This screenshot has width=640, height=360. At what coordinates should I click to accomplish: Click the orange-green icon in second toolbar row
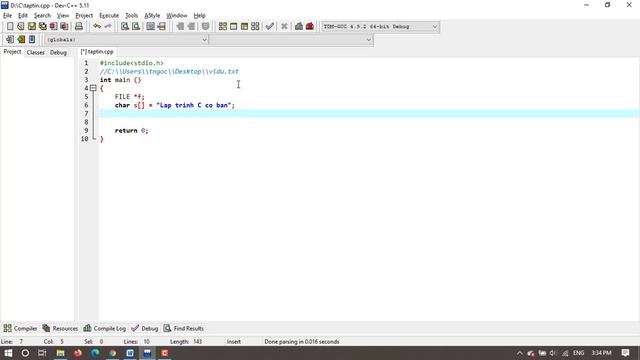(x=21, y=40)
